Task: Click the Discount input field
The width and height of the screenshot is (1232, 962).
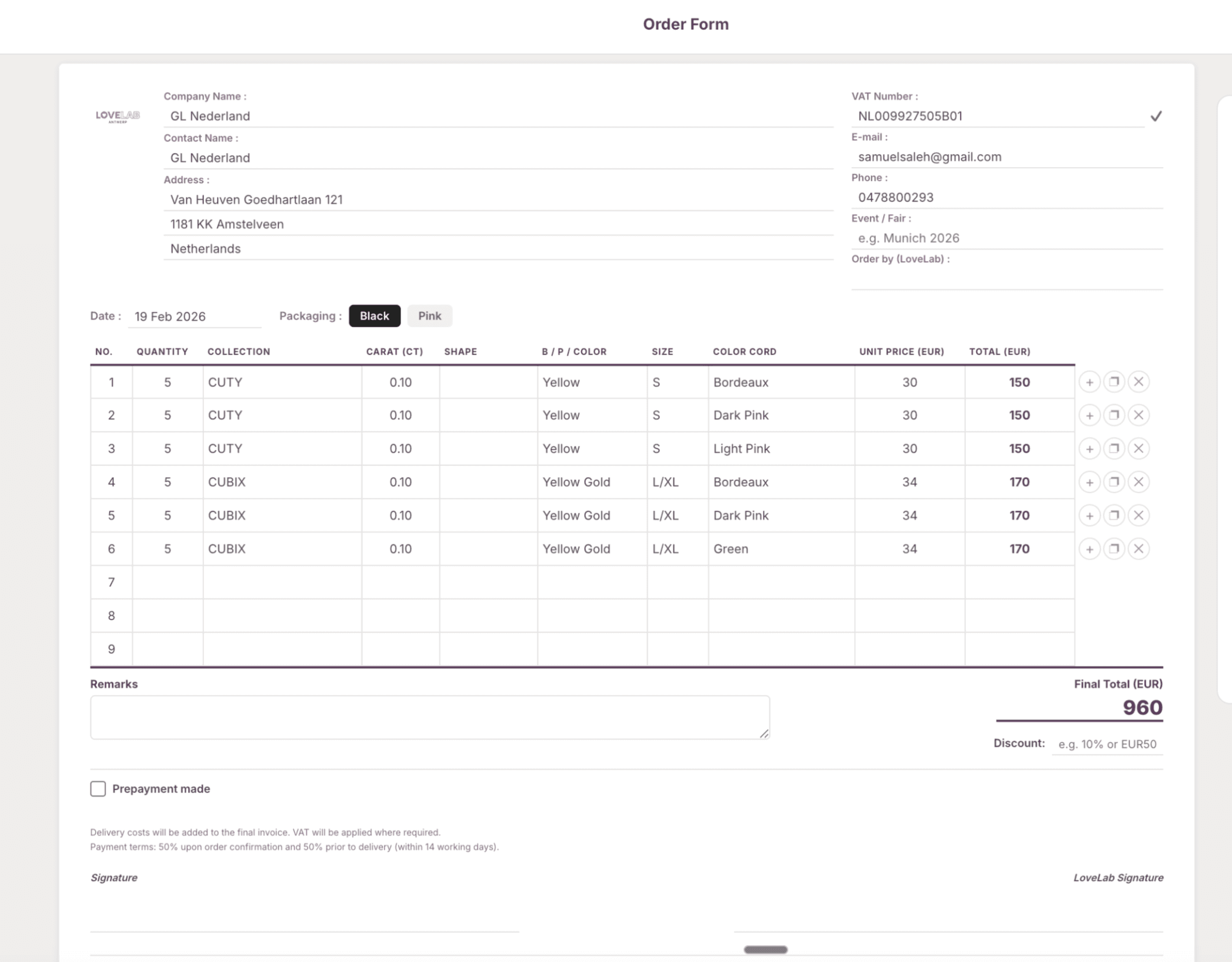Action: [1107, 744]
